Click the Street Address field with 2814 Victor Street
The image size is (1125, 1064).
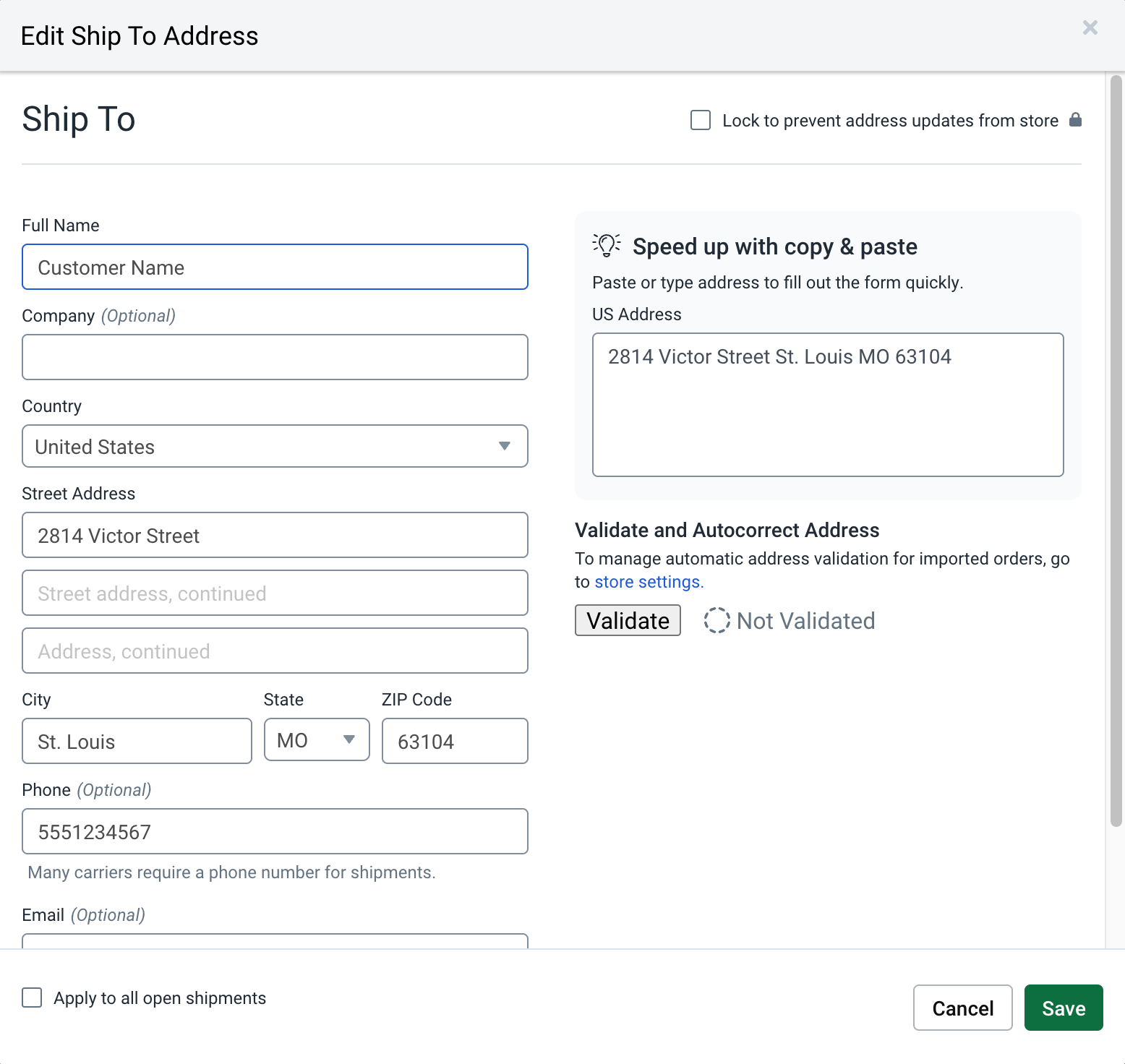[x=275, y=535]
